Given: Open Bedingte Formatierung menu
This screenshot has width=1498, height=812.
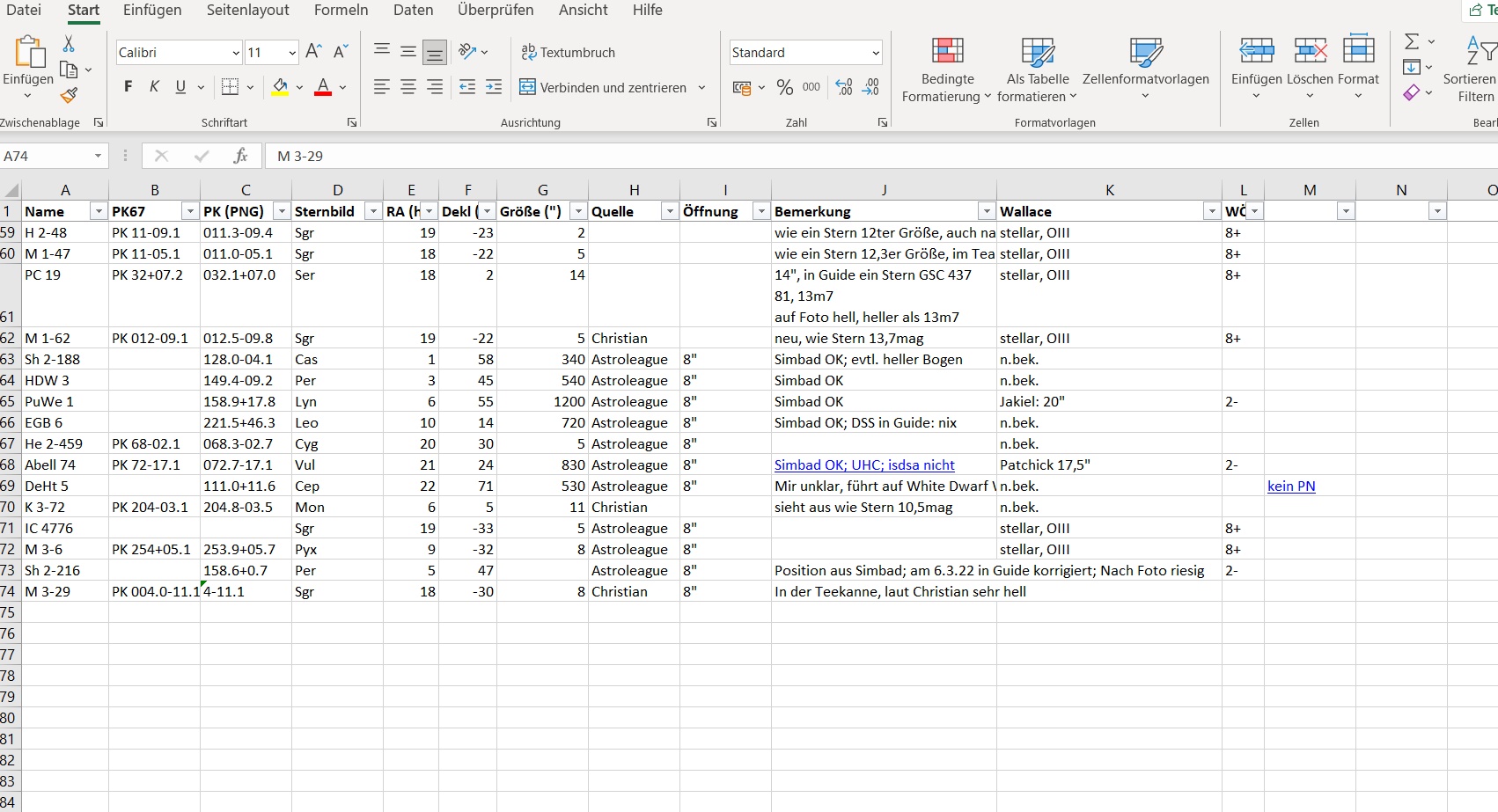Looking at the screenshot, I should [x=947, y=69].
